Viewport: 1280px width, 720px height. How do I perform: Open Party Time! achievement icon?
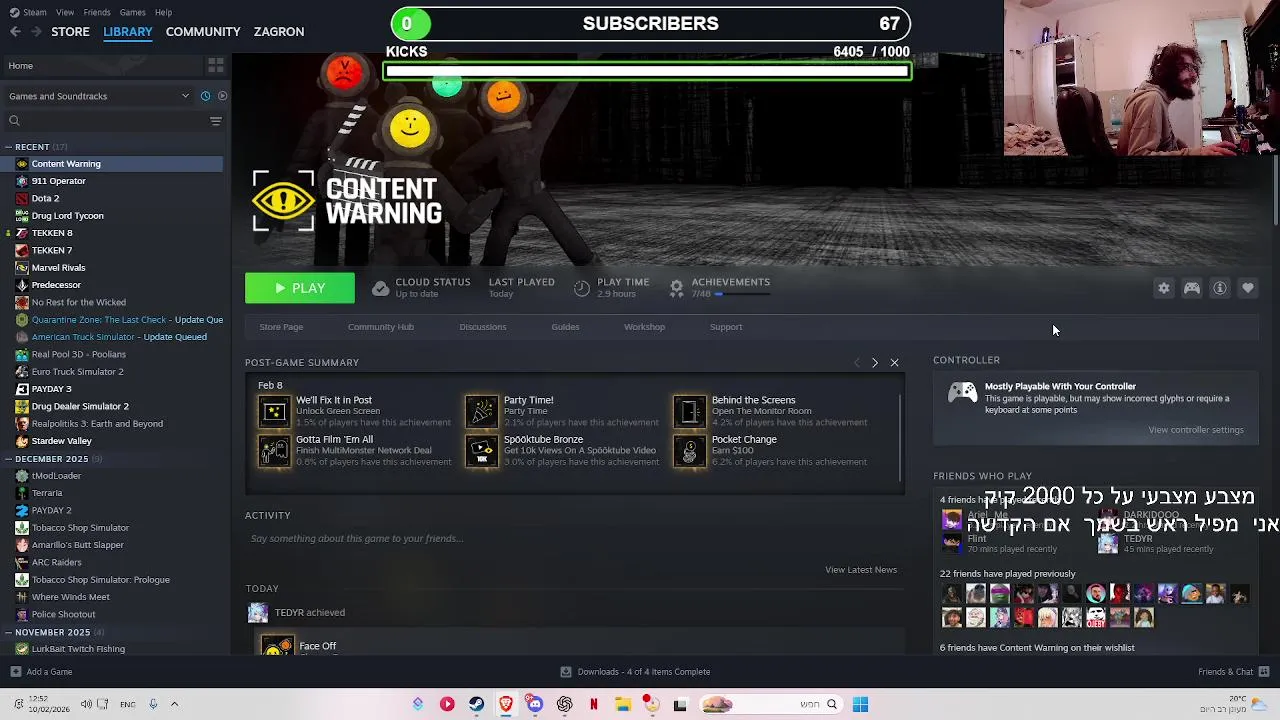pyautogui.click(x=481, y=411)
